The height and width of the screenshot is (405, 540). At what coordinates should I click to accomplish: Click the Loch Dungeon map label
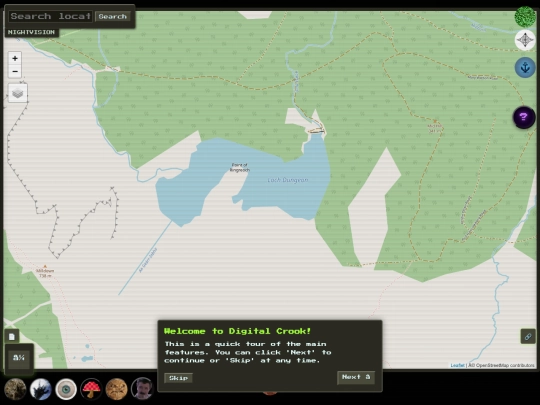coord(288,180)
